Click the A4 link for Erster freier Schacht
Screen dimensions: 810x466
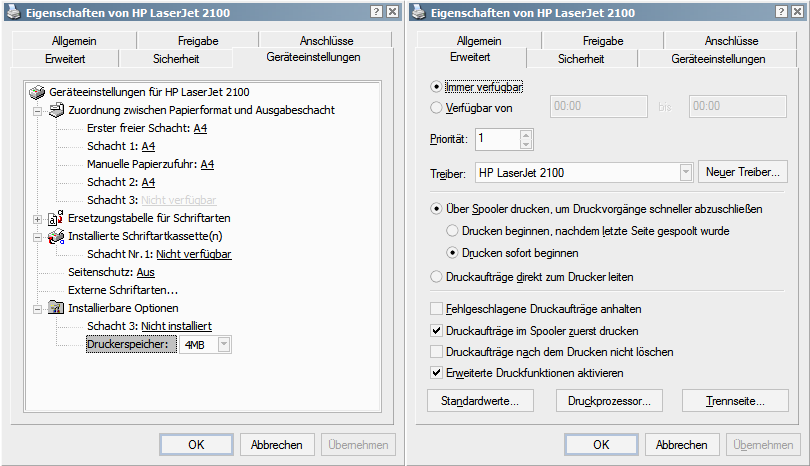coord(200,128)
